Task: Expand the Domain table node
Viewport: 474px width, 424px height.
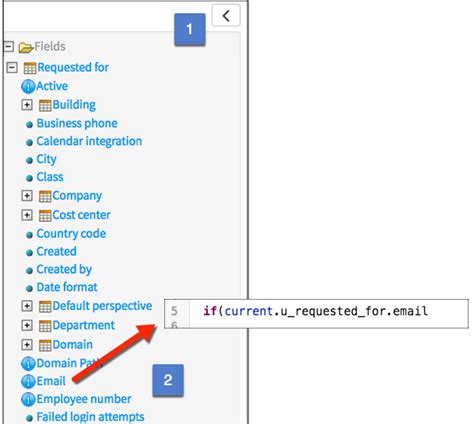Action: [x=27, y=345]
